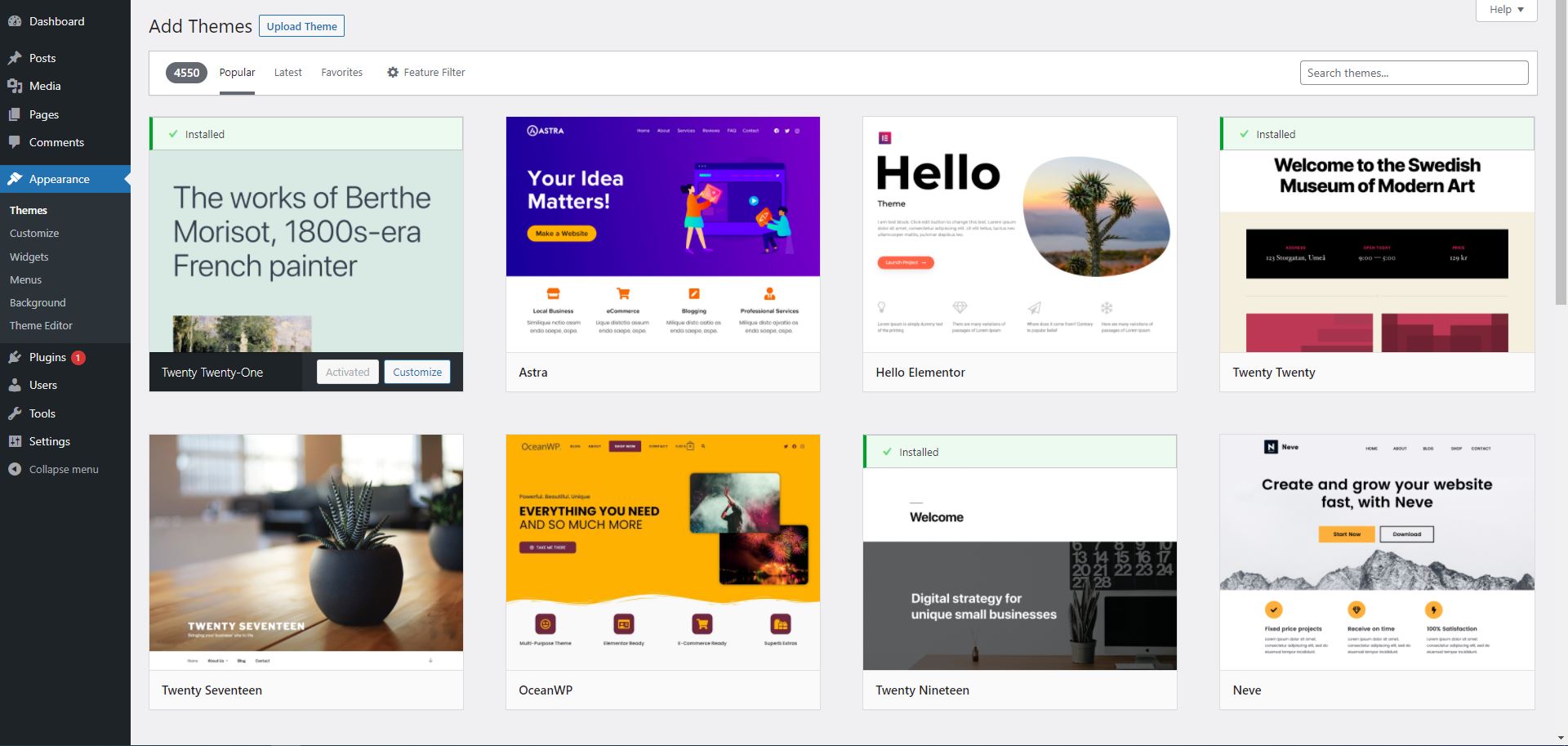Click the Feature Filter gear icon
Viewport: 1568px width, 746px height.
(x=393, y=72)
